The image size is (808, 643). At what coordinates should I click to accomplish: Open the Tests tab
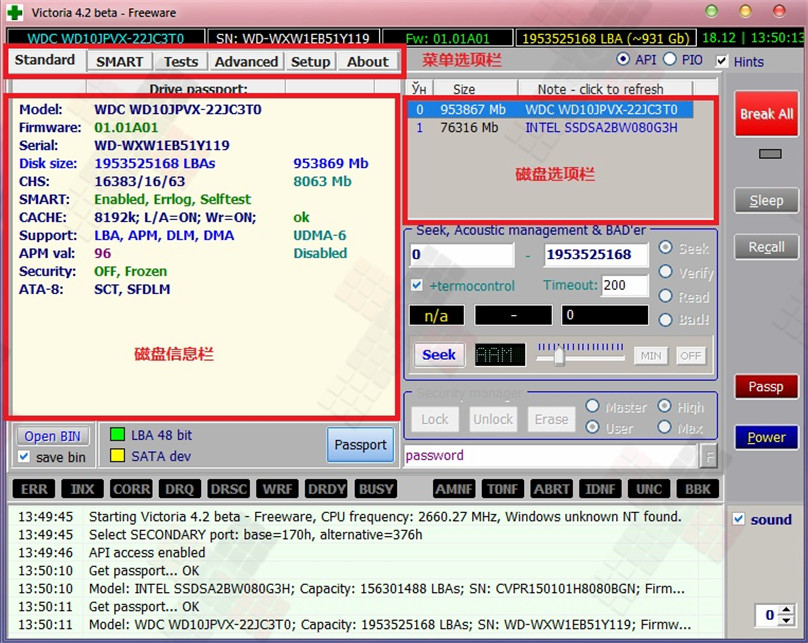click(x=181, y=62)
